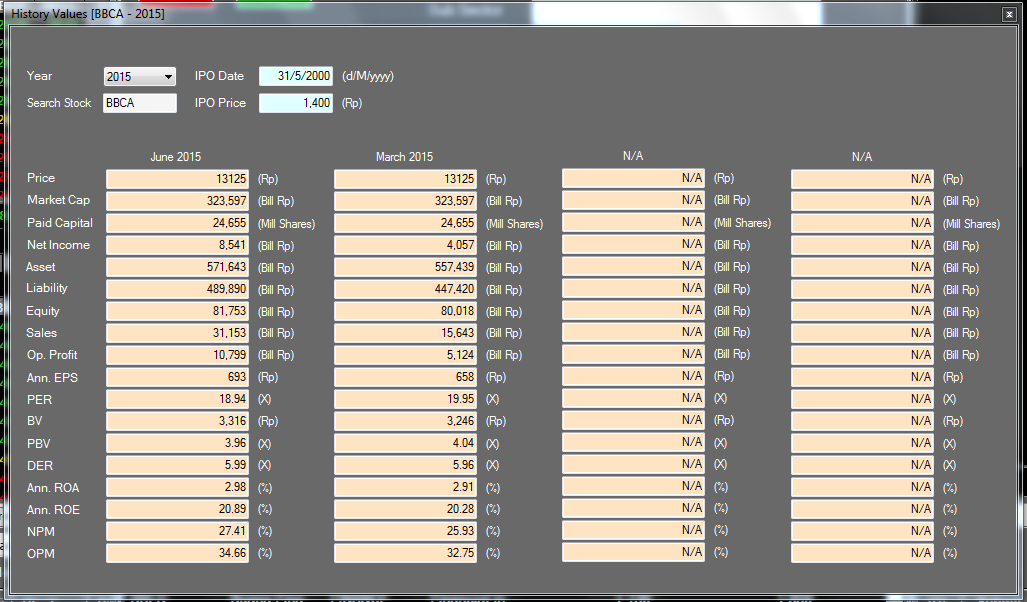Select June 2015 Sales value 31,153

(177, 333)
